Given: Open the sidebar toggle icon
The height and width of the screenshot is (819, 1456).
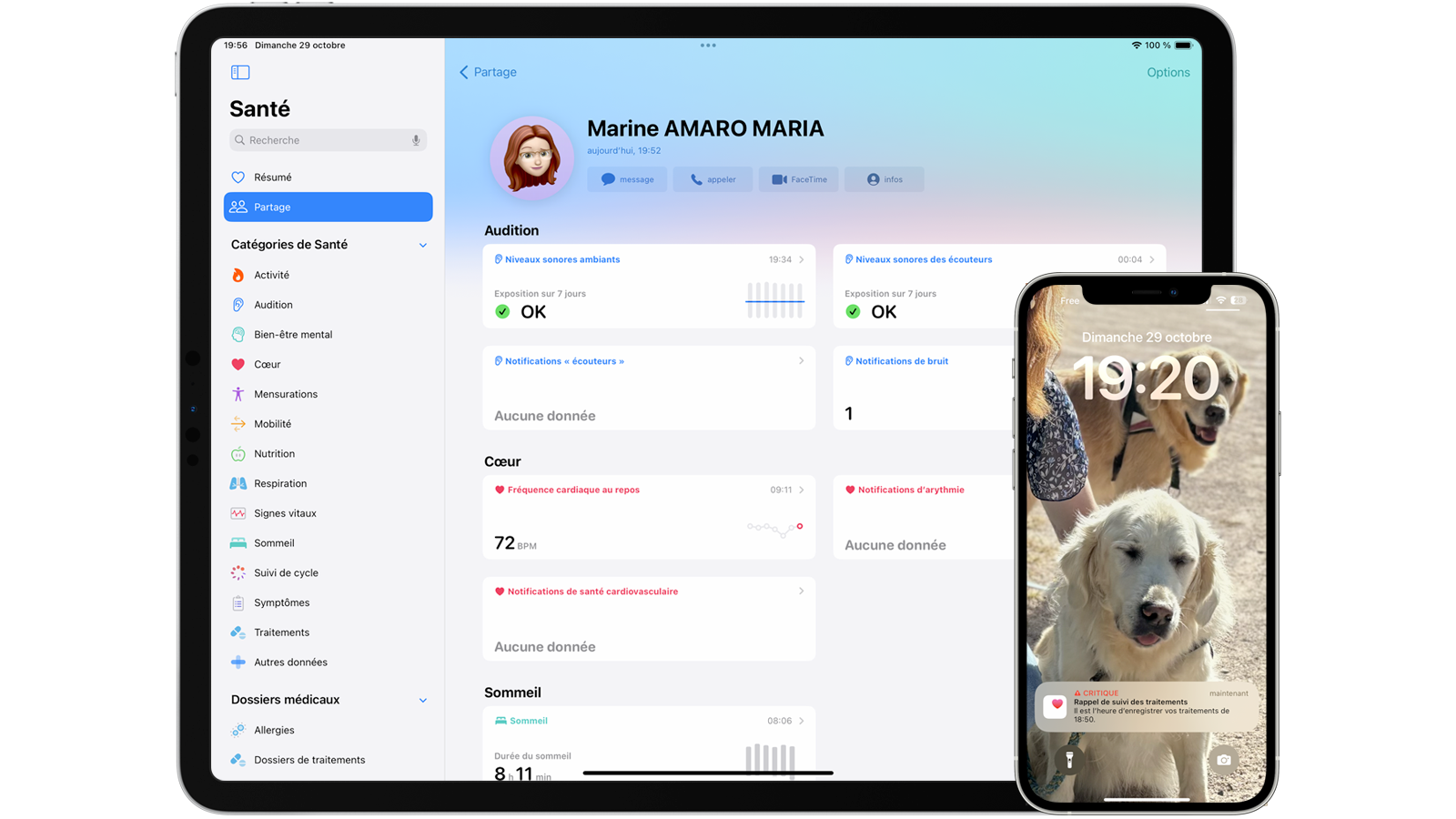Looking at the screenshot, I should point(240,72).
